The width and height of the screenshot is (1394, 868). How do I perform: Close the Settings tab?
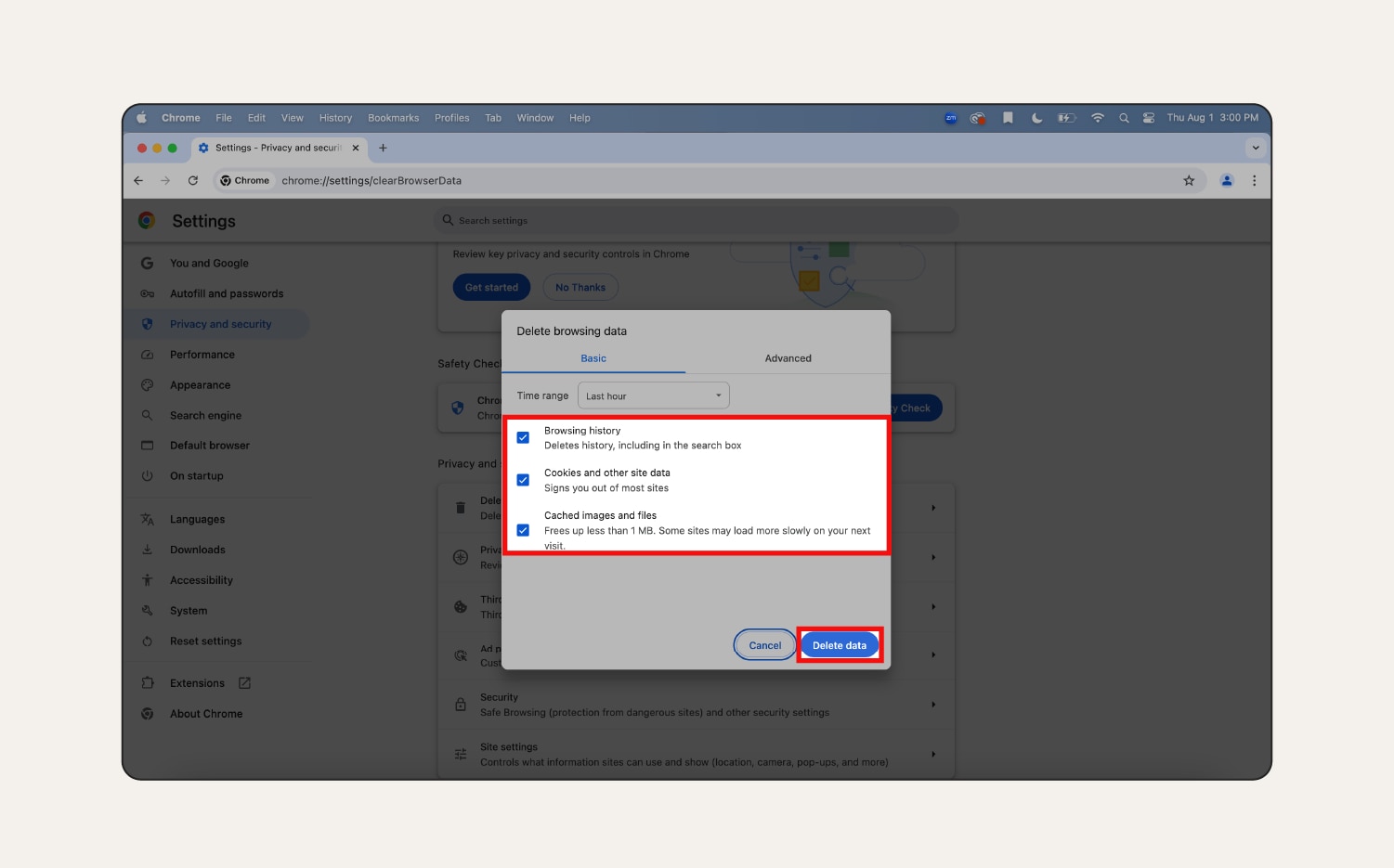356,148
